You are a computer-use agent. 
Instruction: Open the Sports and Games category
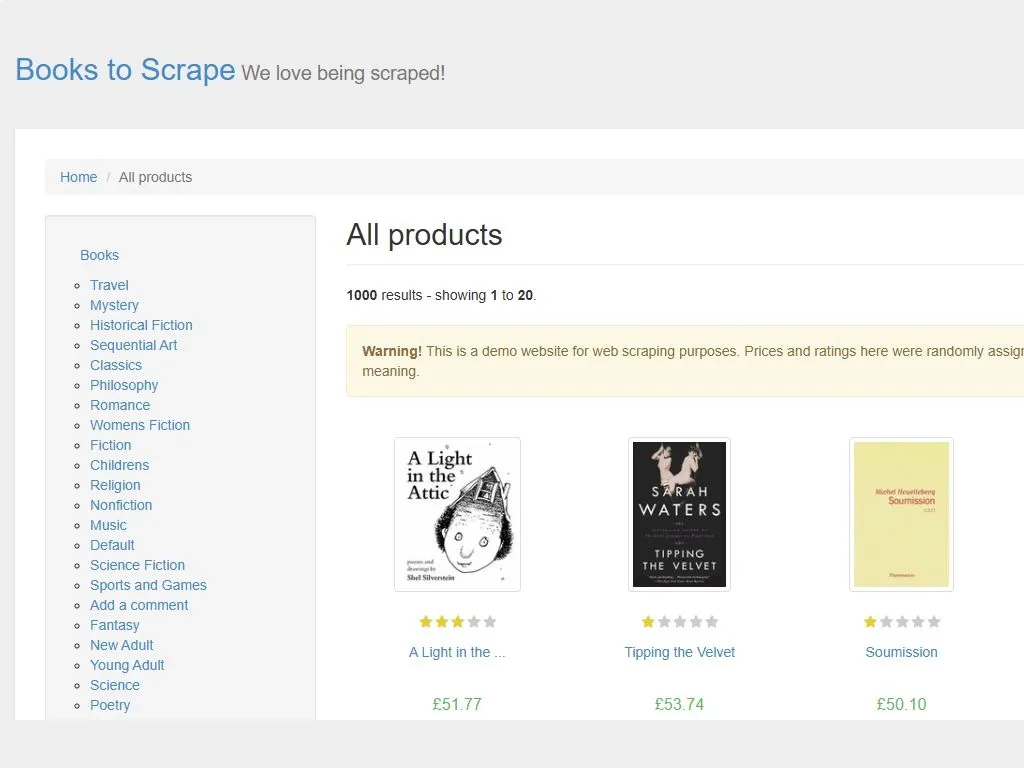click(148, 585)
